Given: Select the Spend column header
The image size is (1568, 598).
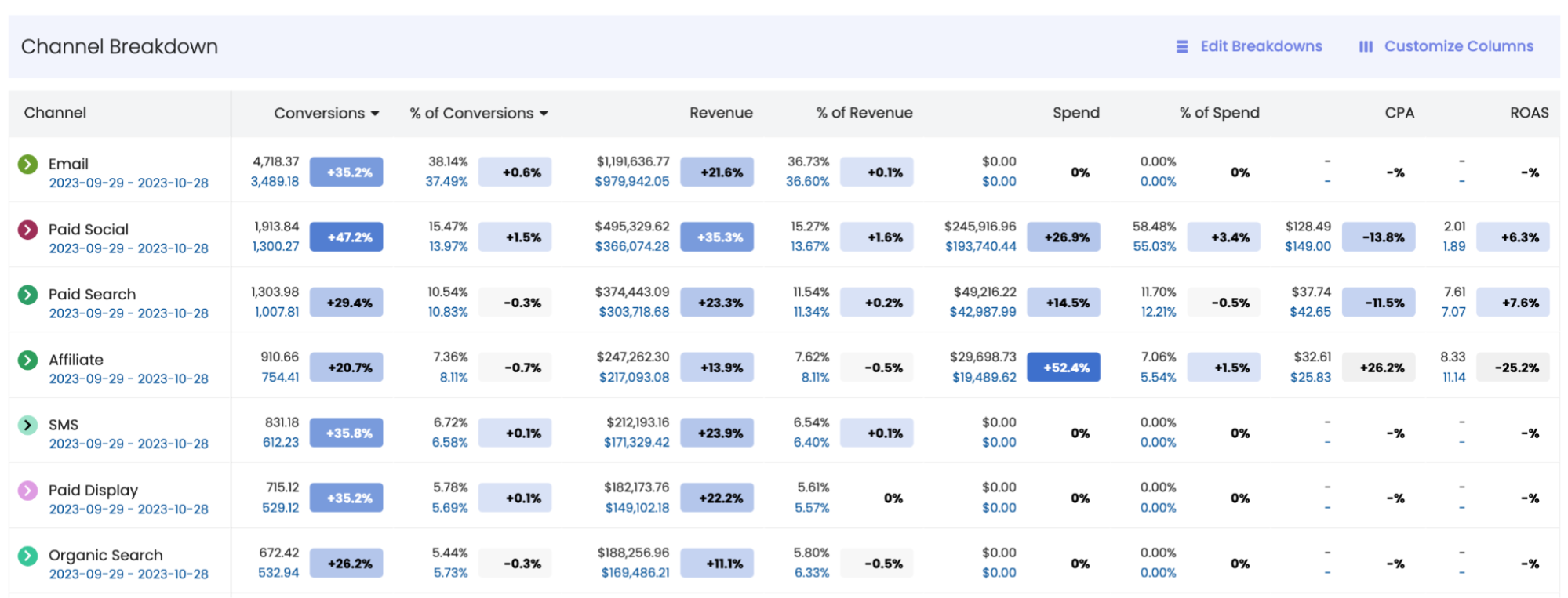Looking at the screenshot, I should click(1075, 113).
